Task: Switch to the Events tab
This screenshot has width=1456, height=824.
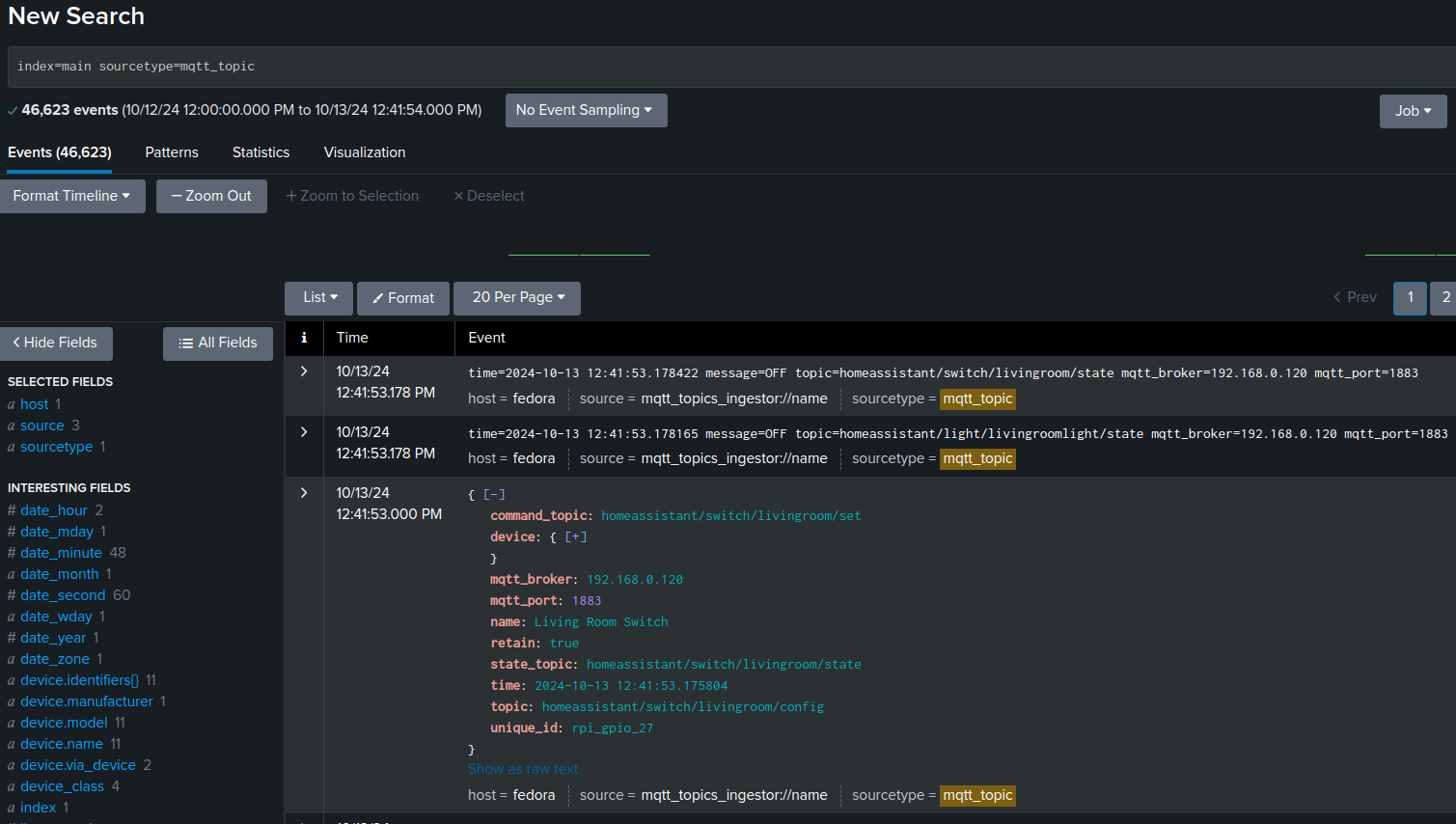Action: (x=60, y=152)
